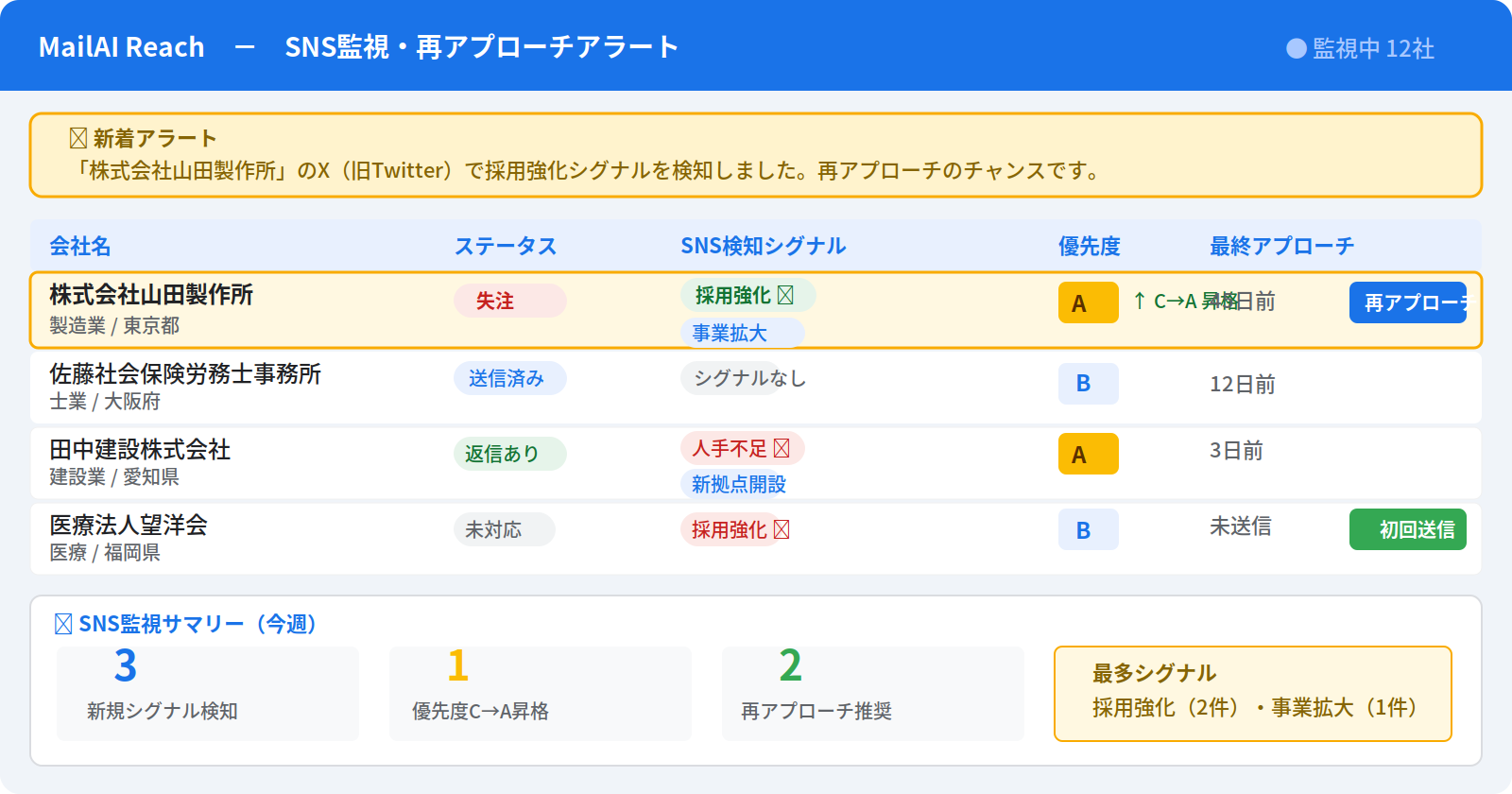Click 建設業 / 愛知県 subtitle
This screenshot has width=1512, height=794.
(x=114, y=476)
